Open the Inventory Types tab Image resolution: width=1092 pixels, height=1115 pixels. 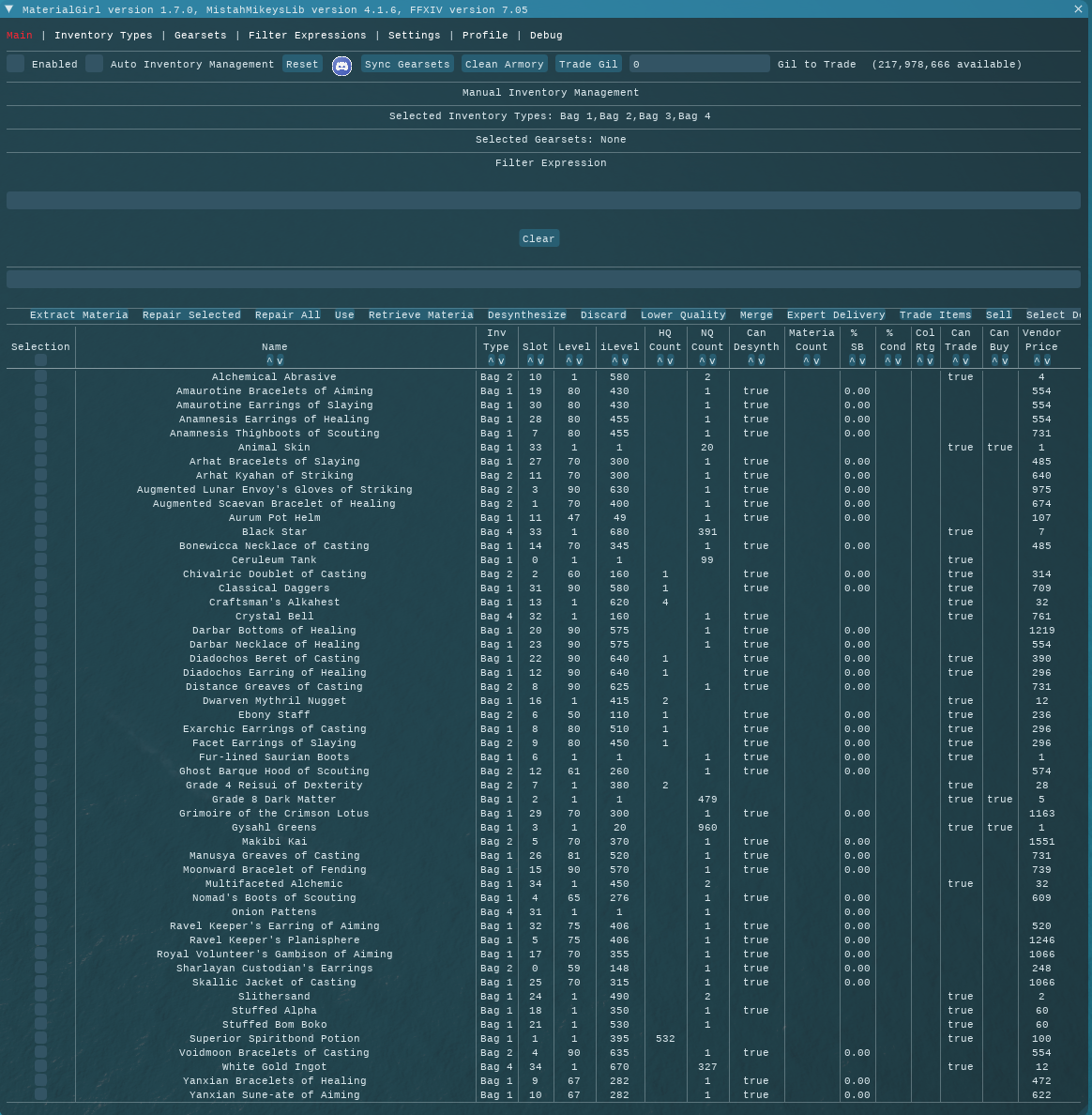[103, 36]
